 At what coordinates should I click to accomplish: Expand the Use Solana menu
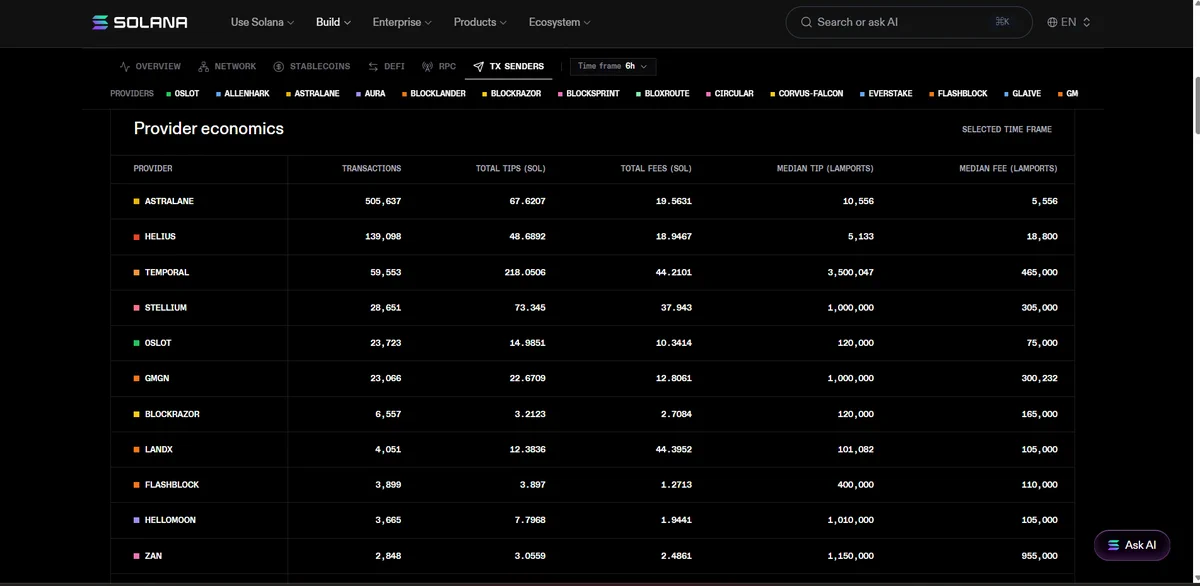262,22
